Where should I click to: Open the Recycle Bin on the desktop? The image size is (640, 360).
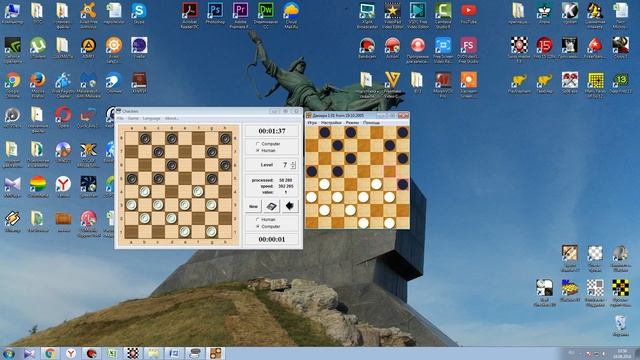[x=620, y=325]
